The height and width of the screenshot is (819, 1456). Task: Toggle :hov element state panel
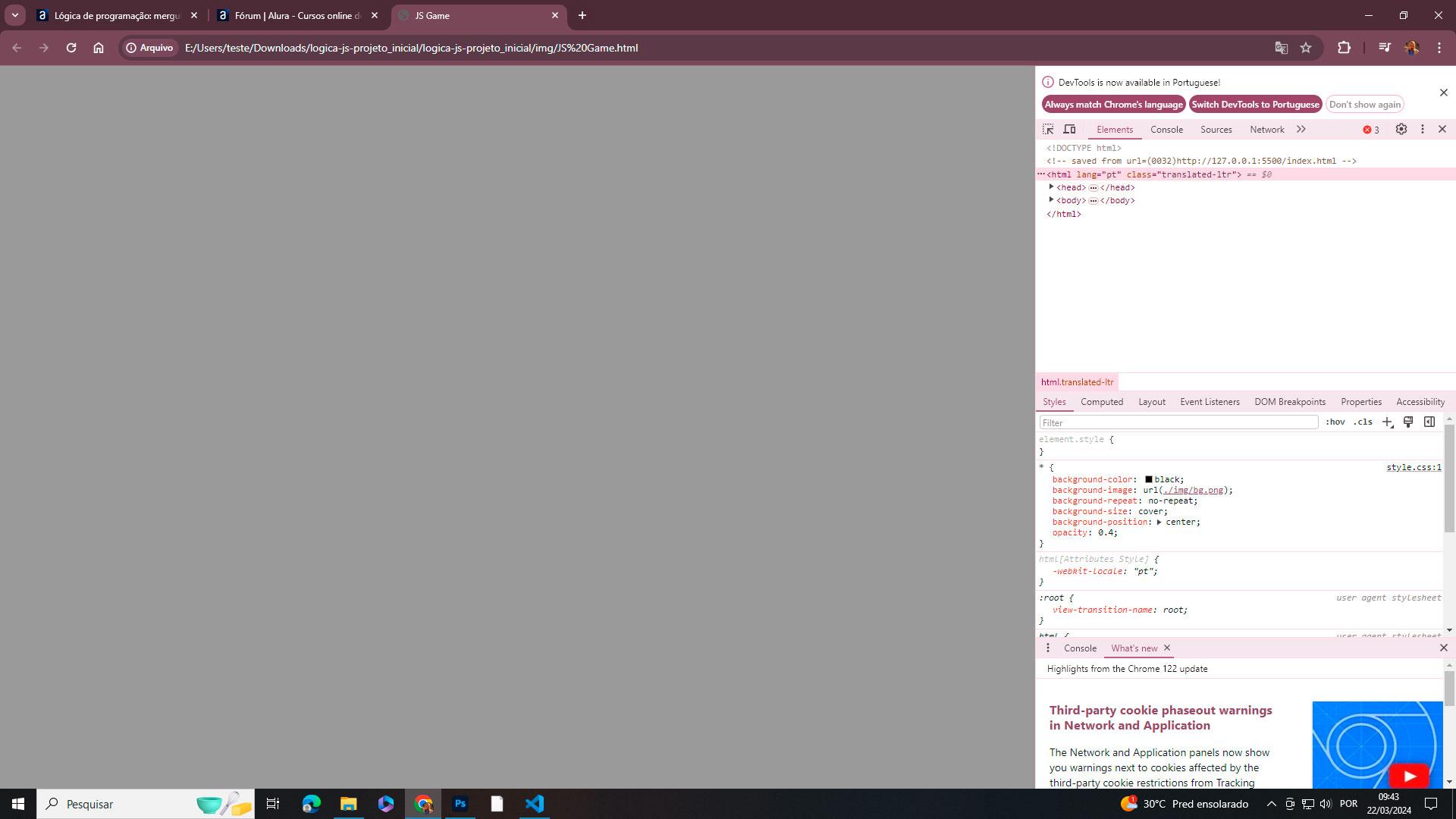1335,422
